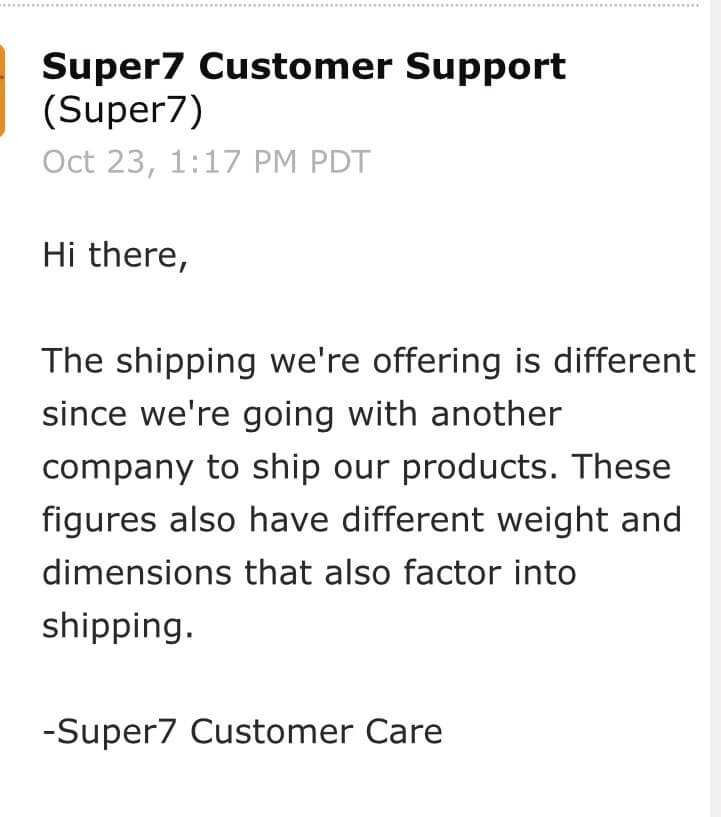Image resolution: width=721 pixels, height=817 pixels.
Task: Click the Oct 23, 1:17 PM PDT timestamp
Action: (x=206, y=162)
